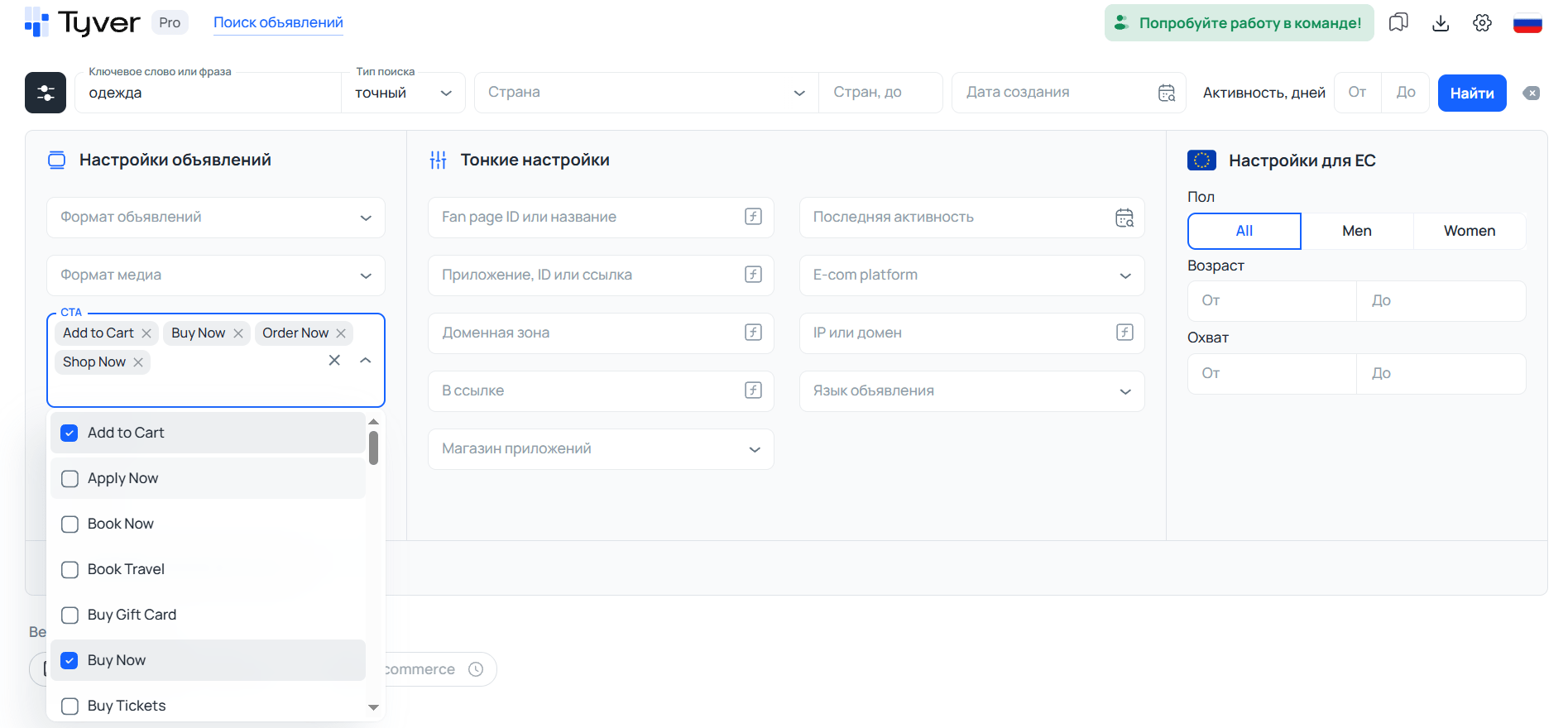Click function icon in Приложение field
1568x728 pixels.
pyautogui.click(x=753, y=275)
